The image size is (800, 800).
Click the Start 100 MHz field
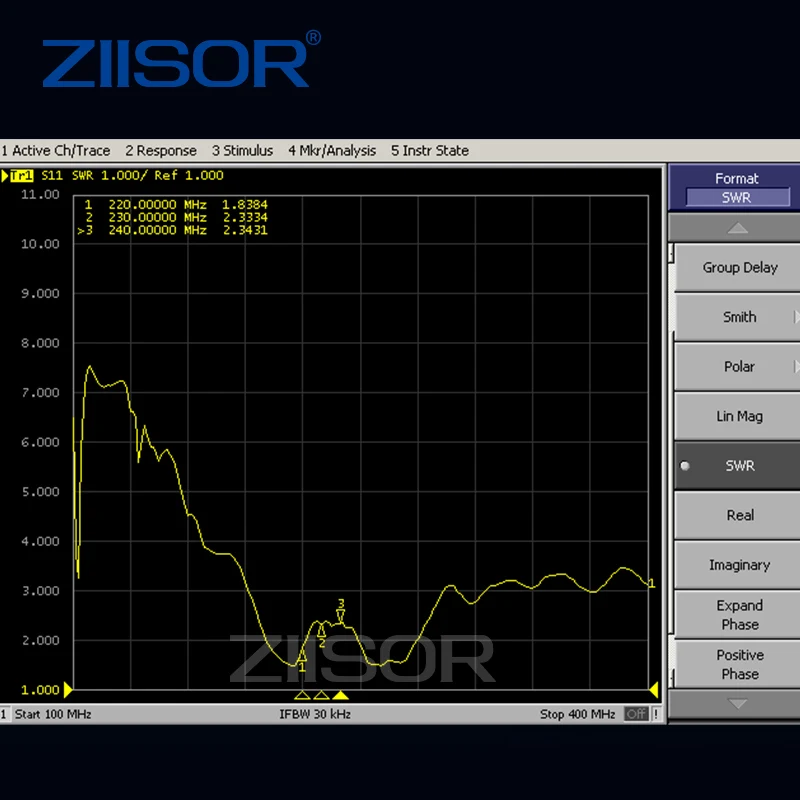pos(53,714)
